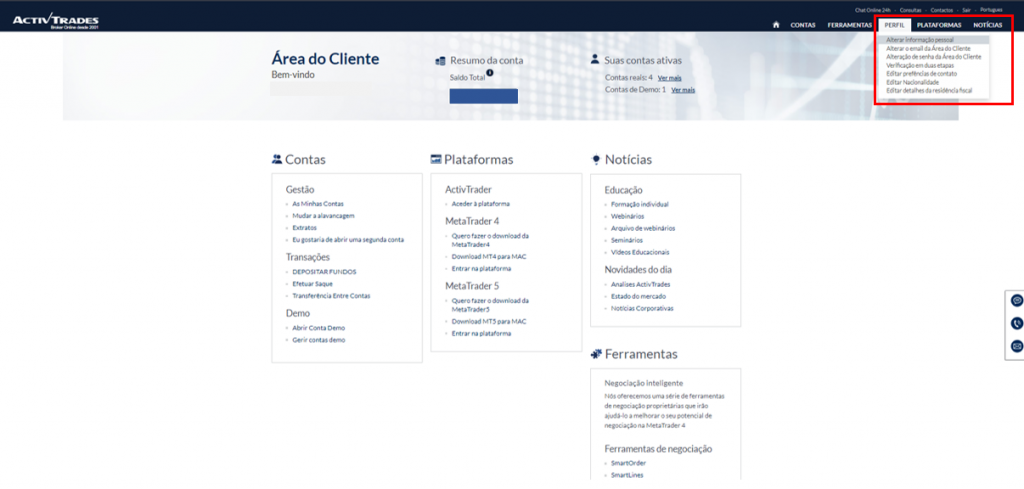Open Vídeos Educacionais
Screen dimensions: 1024x489
[x=640, y=252]
